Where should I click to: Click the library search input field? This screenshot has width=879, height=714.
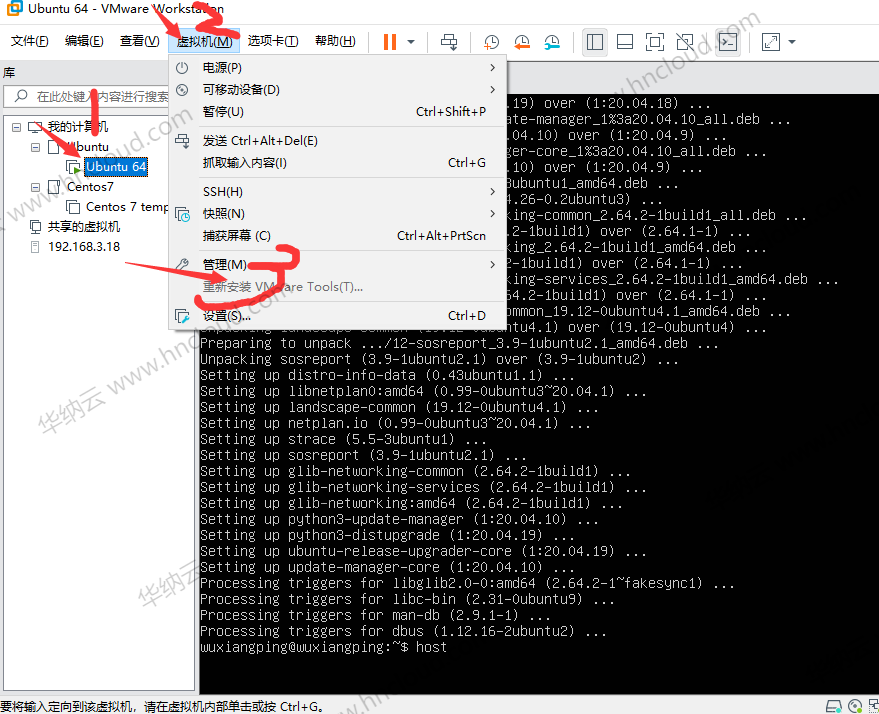pos(87,96)
